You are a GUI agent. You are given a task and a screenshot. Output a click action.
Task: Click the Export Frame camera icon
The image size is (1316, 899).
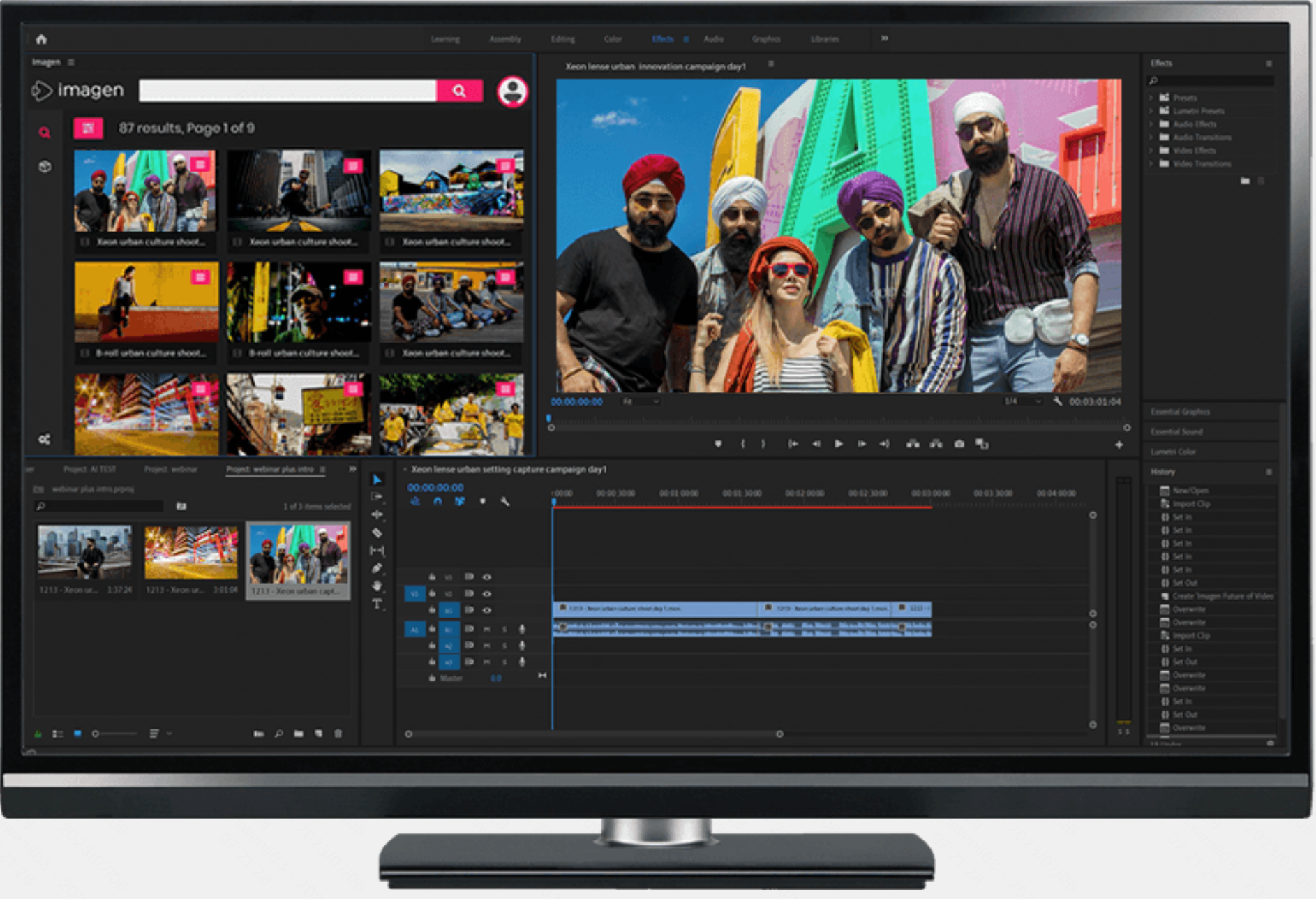[959, 444]
